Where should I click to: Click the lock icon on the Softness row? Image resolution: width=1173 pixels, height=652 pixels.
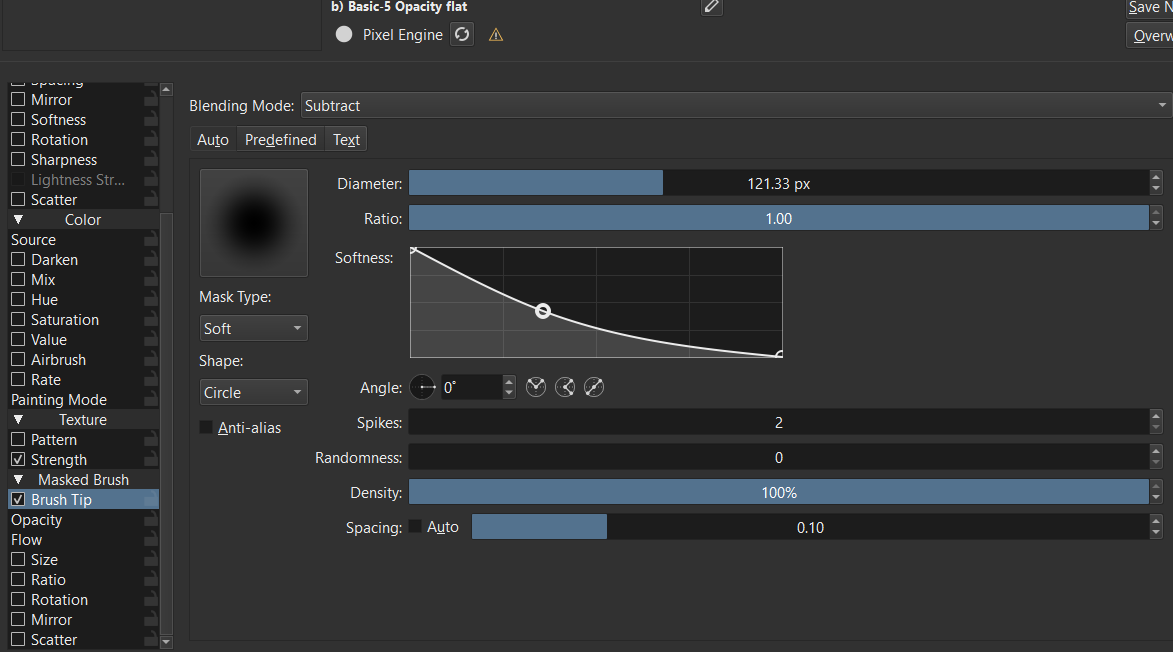151,120
